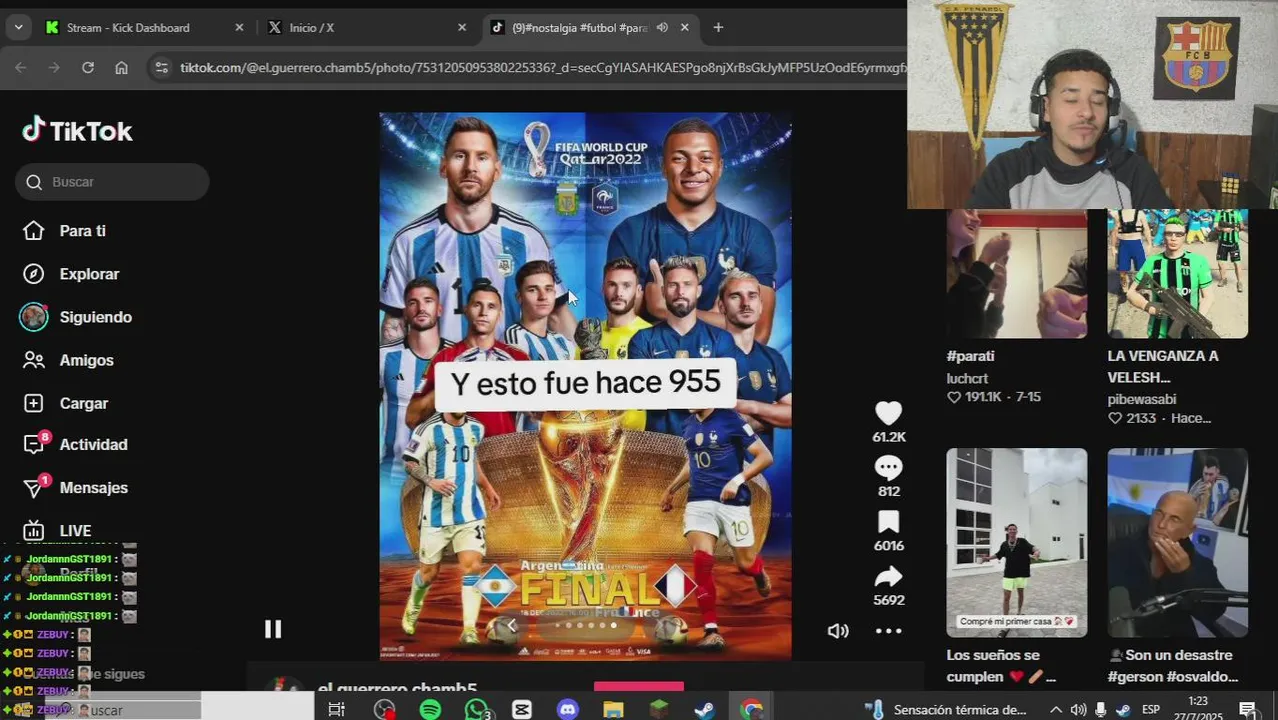This screenshot has height=720, width=1278.
Task: Open the Sensación térmica weather widget
Action: [x=946, y=710]
